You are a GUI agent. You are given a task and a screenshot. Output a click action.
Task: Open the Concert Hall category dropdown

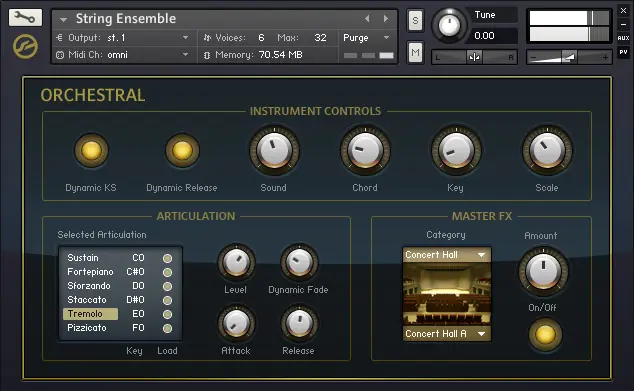pos(447,255)
